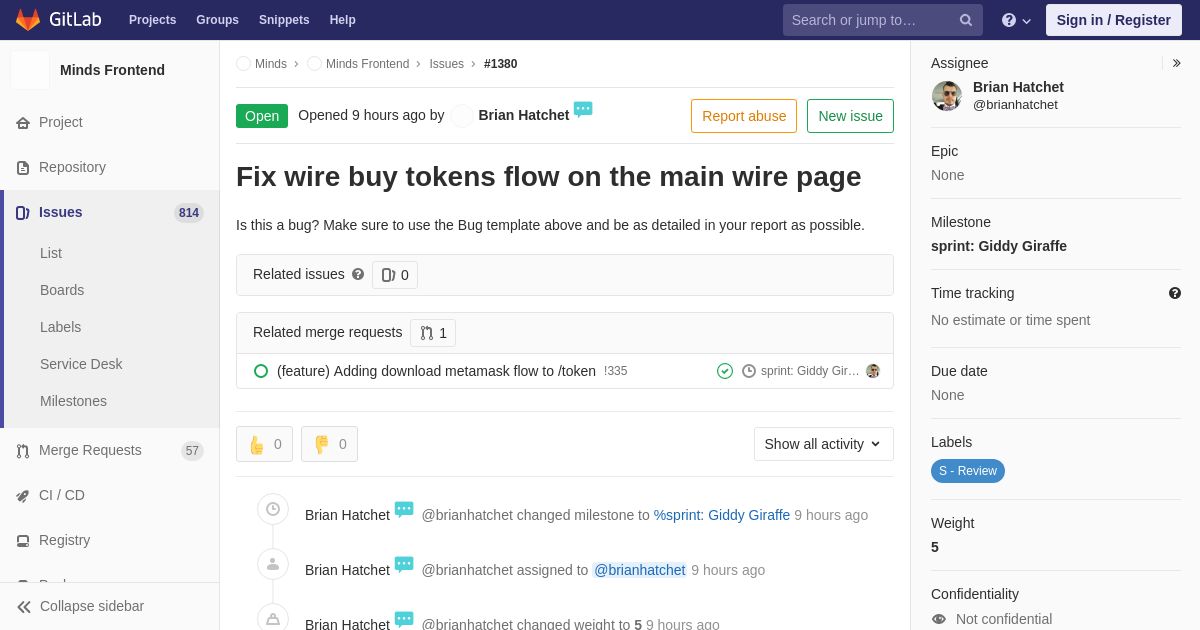Collapse the right sidebar with double chevron
The width and height of the screenshot is (1200, 630).
click(1176, 63)
